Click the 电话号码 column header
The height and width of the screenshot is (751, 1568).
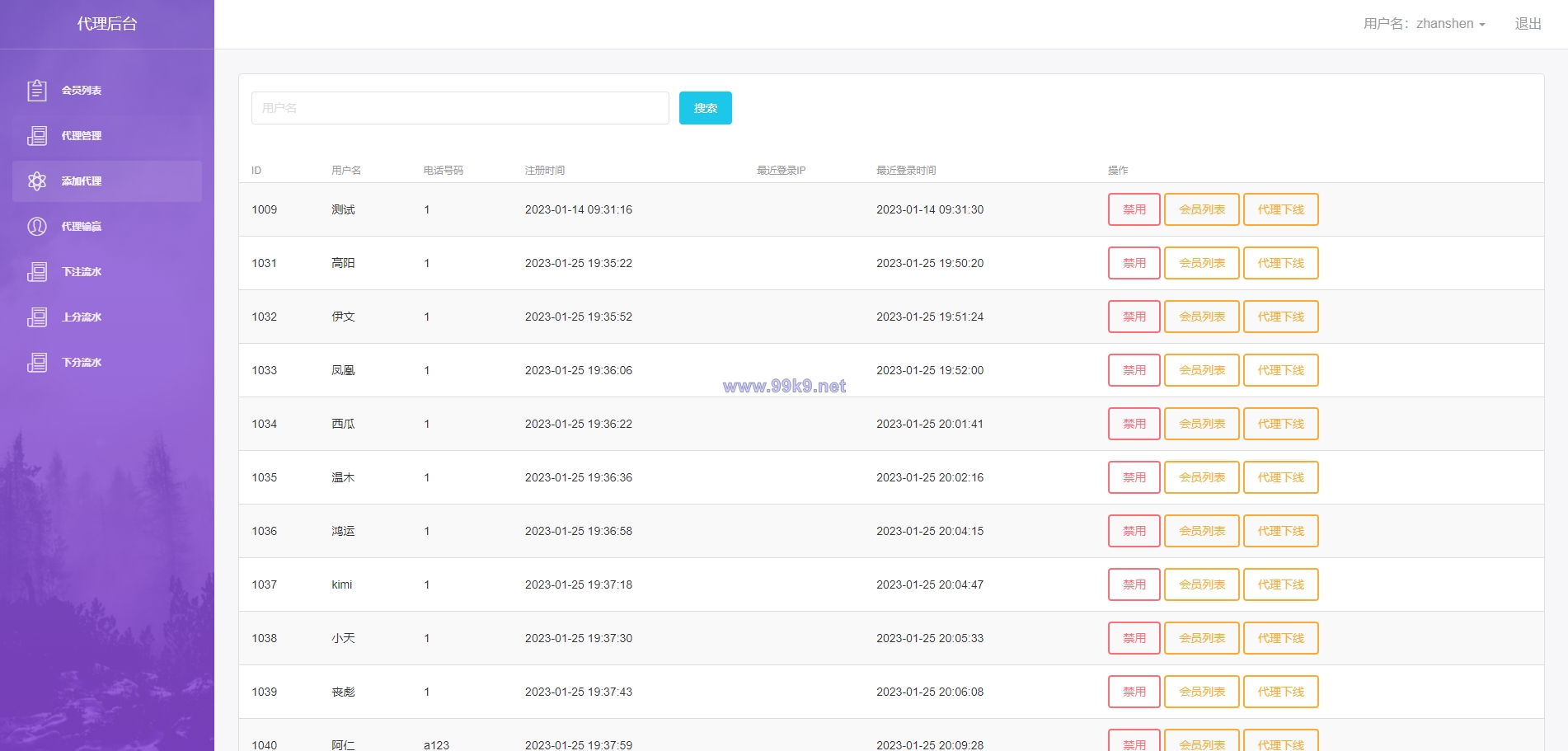tap(444, 171)
